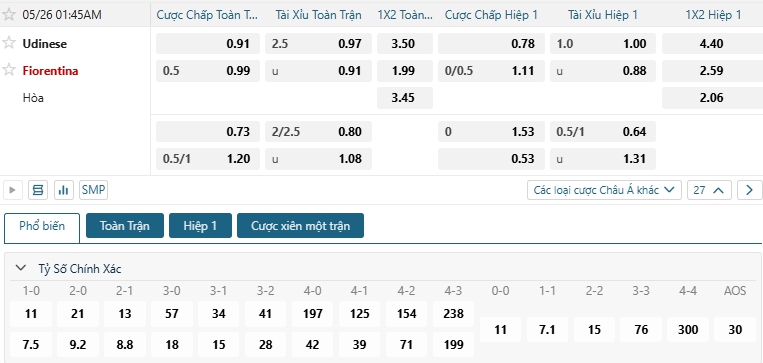Click the live stream play icon
This screenshot has width=763, height=363.
coord(13,190)
